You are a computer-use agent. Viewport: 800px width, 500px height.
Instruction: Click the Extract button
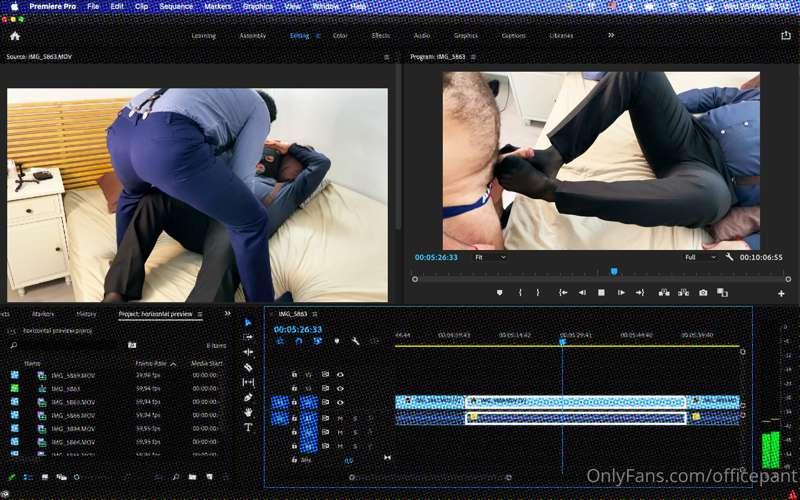683,293
